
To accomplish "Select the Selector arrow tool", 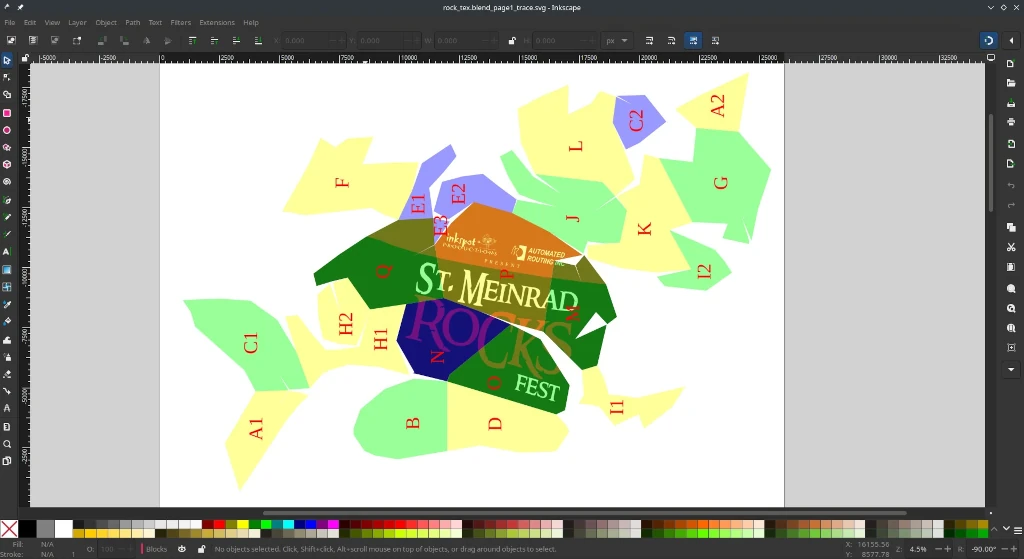I will coord(7,60).
